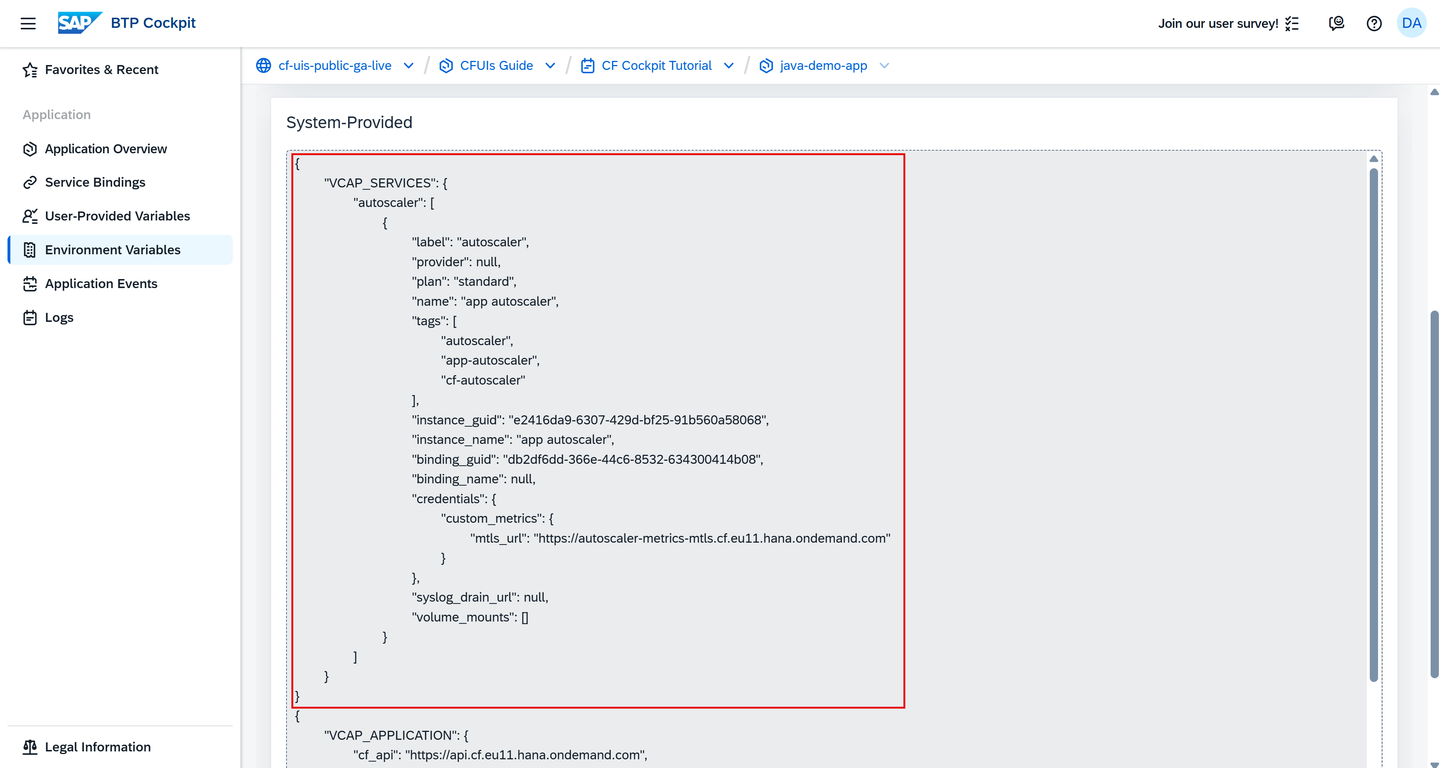Click the Application Overview hexagon icon

pos(30,149)
